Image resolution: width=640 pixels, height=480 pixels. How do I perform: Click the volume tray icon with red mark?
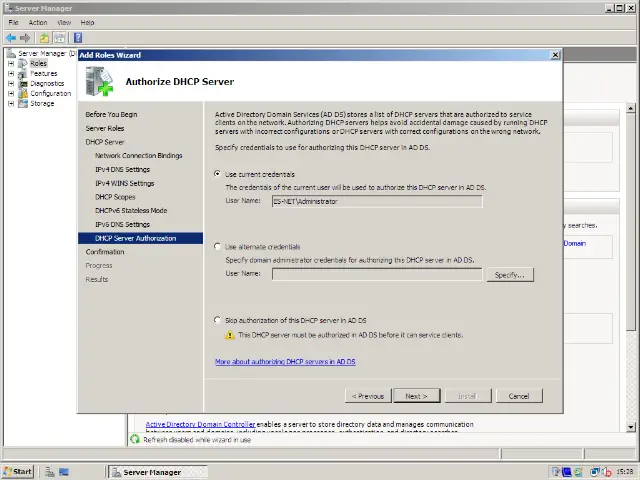(607, 472)
